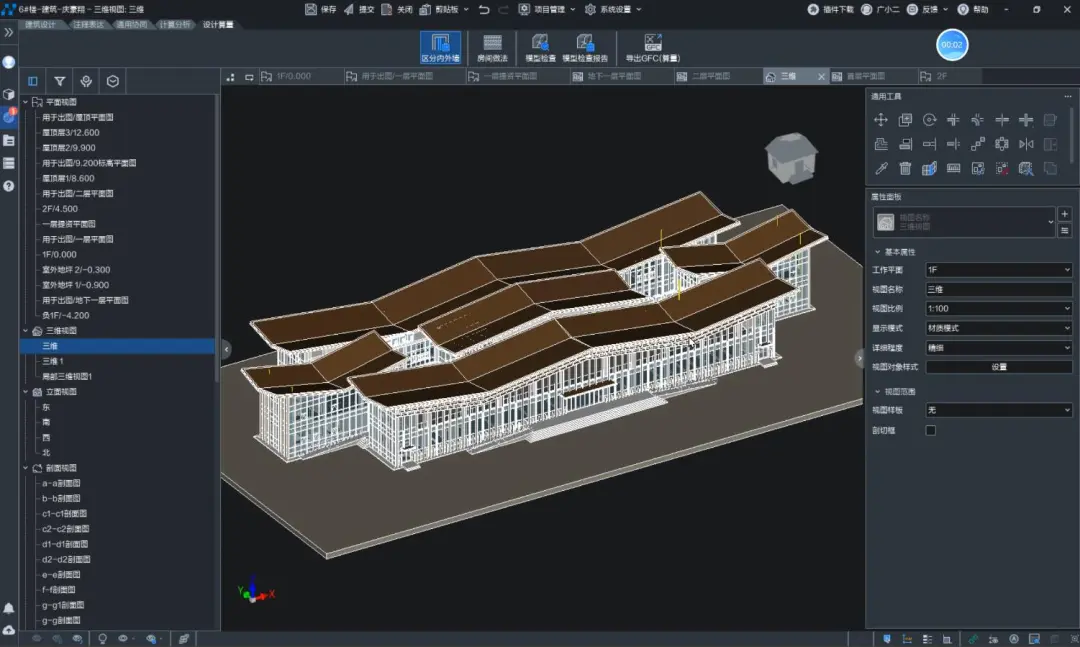Collapse the 三维视图 tree group
1080x647 pixels.
pos(26,331)
